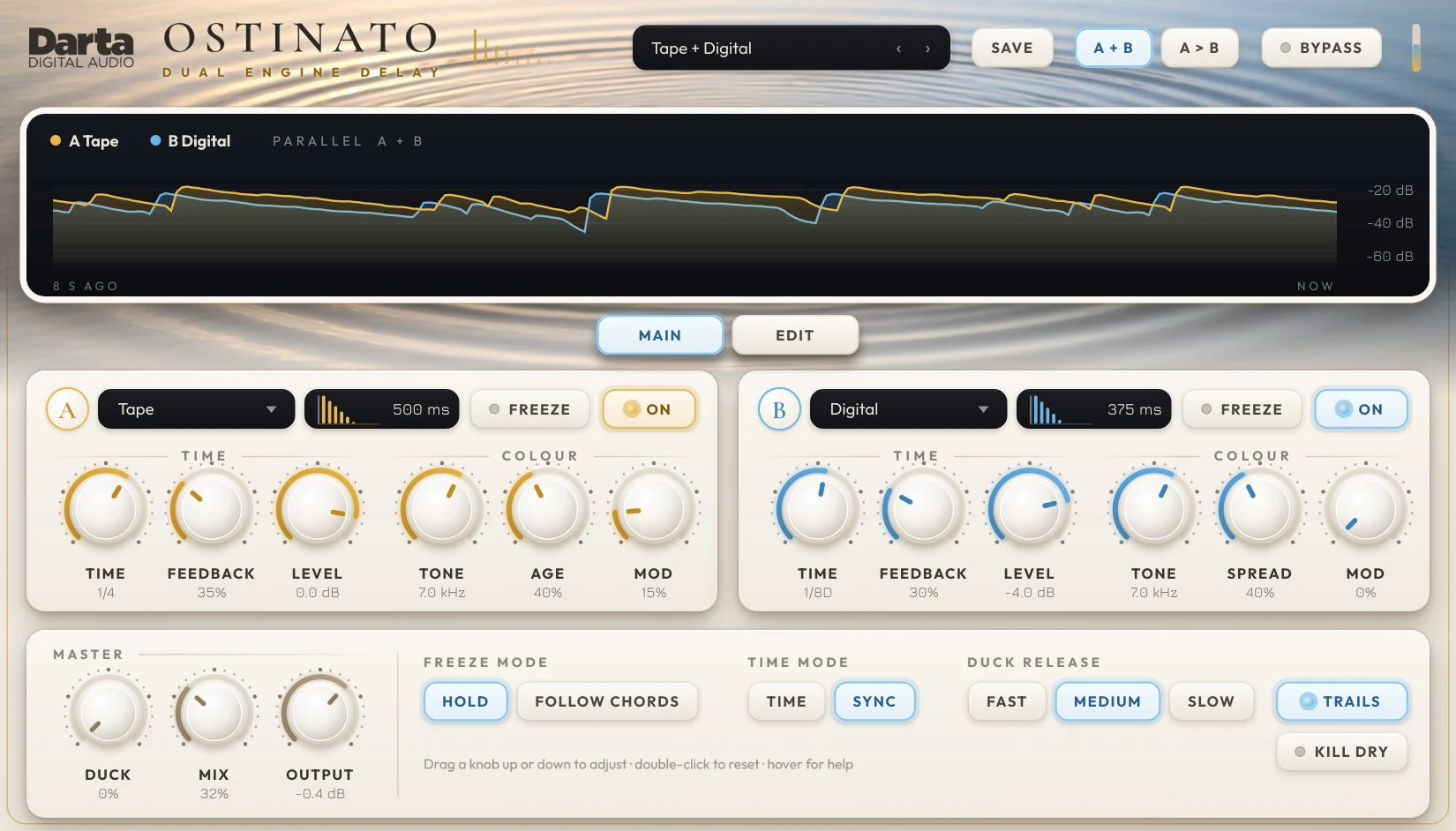Set time mode to Sync

point(874,701)
